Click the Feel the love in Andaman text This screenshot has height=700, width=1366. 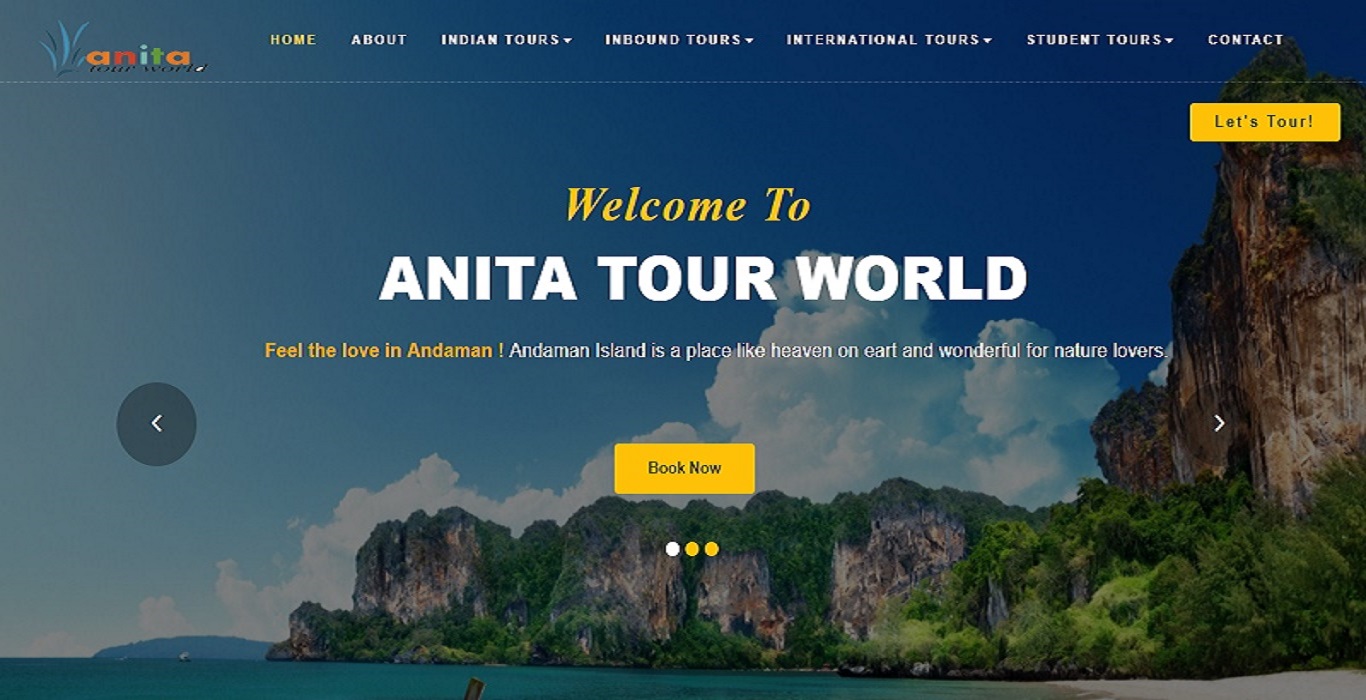tap(379, 351)
